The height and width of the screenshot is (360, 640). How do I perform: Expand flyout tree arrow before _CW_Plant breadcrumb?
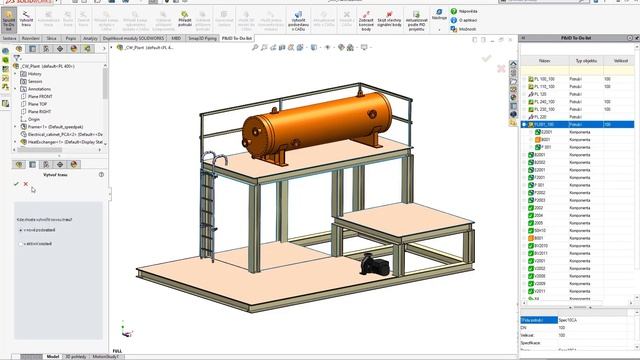click(x=112, y=47)
